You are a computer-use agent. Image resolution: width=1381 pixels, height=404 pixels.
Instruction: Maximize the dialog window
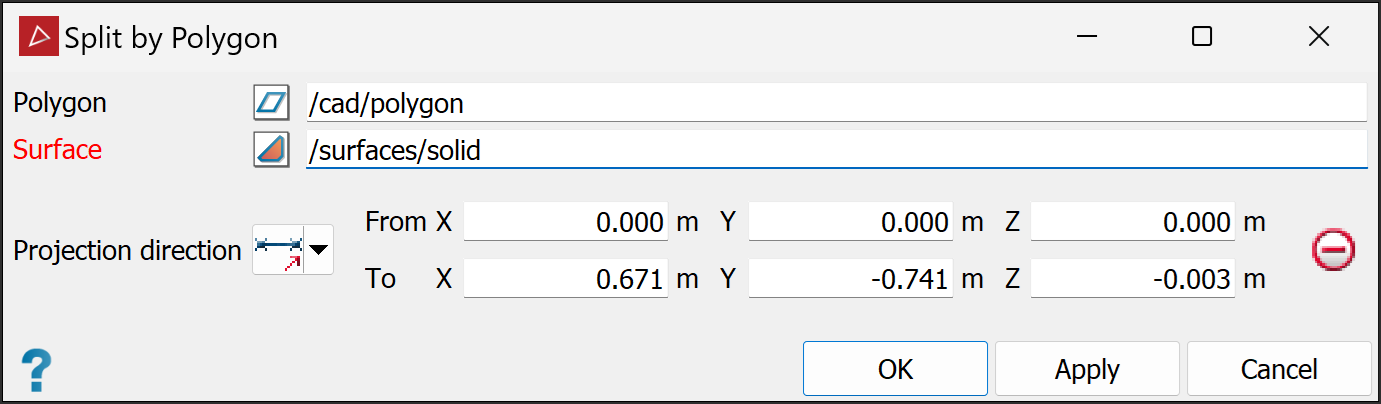[x=1202, y=37]
